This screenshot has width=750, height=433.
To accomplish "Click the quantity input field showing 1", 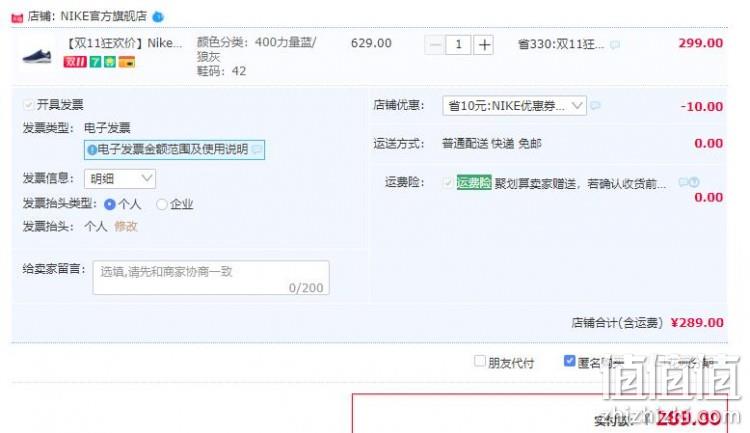I will click(x=458, y=45).
